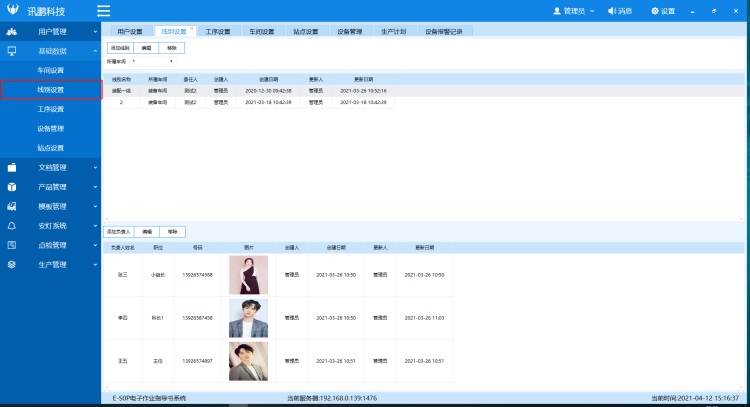Image resolution: width=750 pixels, height=407 pixels.
Task: Click the 生产管理 layers icon
Action: click(x=12, y=265)
